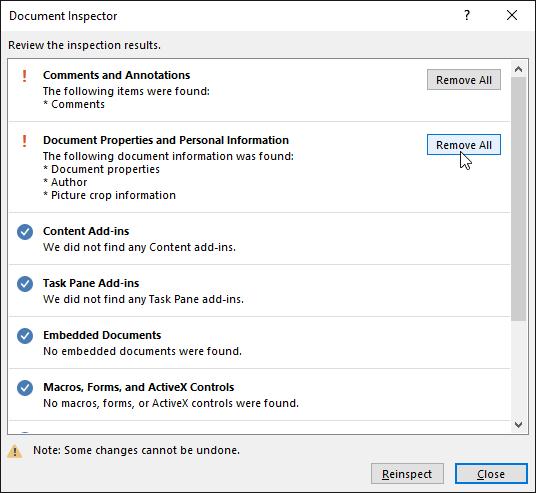Click the Document Inspector title text
This screenshot has width=536, height=493.
[x=63, y=16]
